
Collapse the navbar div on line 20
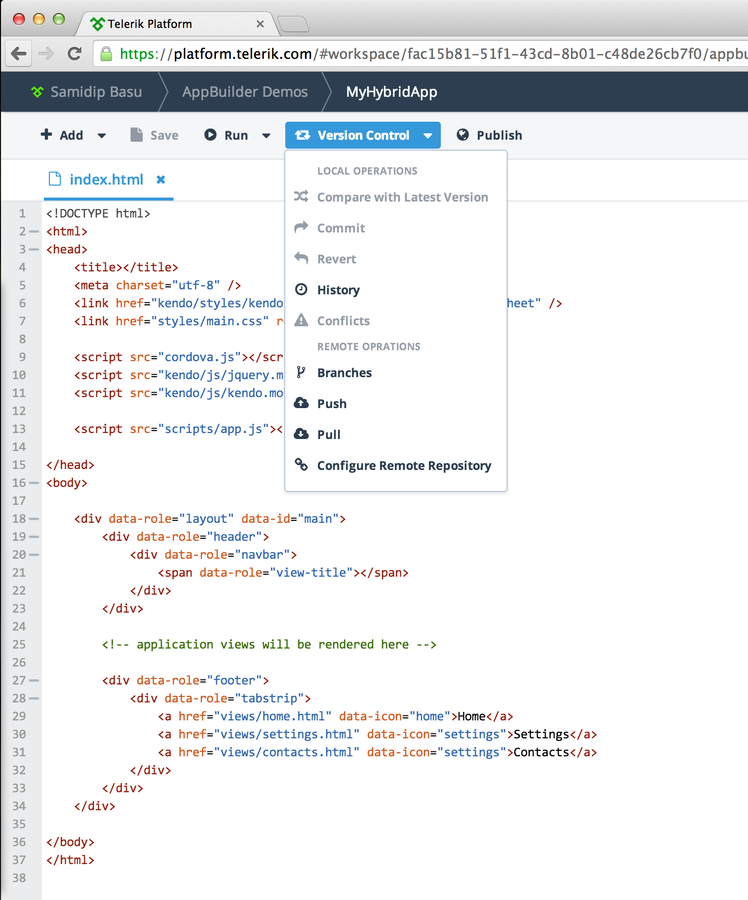pyautogui.click(x=34, y=554)
